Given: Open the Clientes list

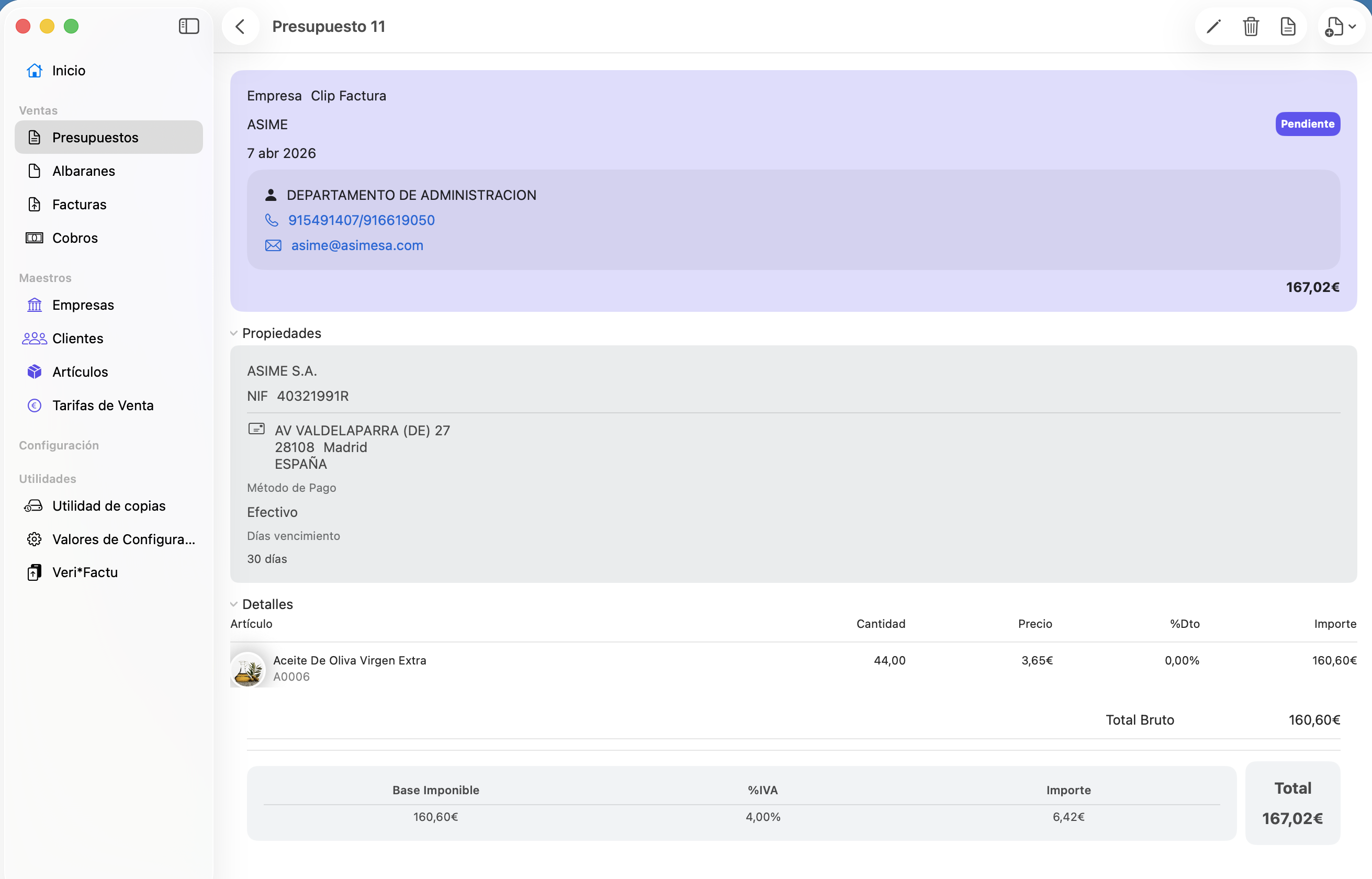Looking at the screenshot, I should 77,339.
